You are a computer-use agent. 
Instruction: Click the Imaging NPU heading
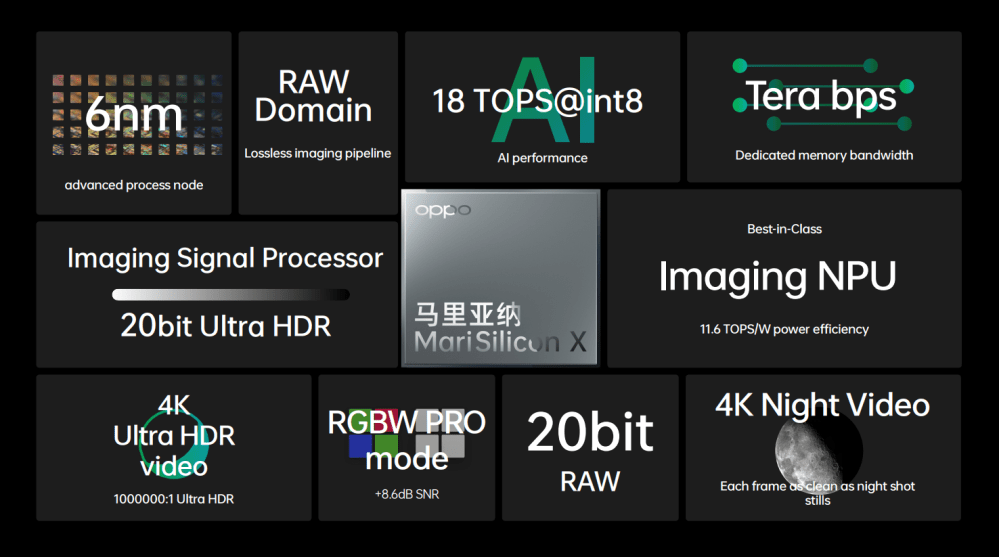pos(777,277)
